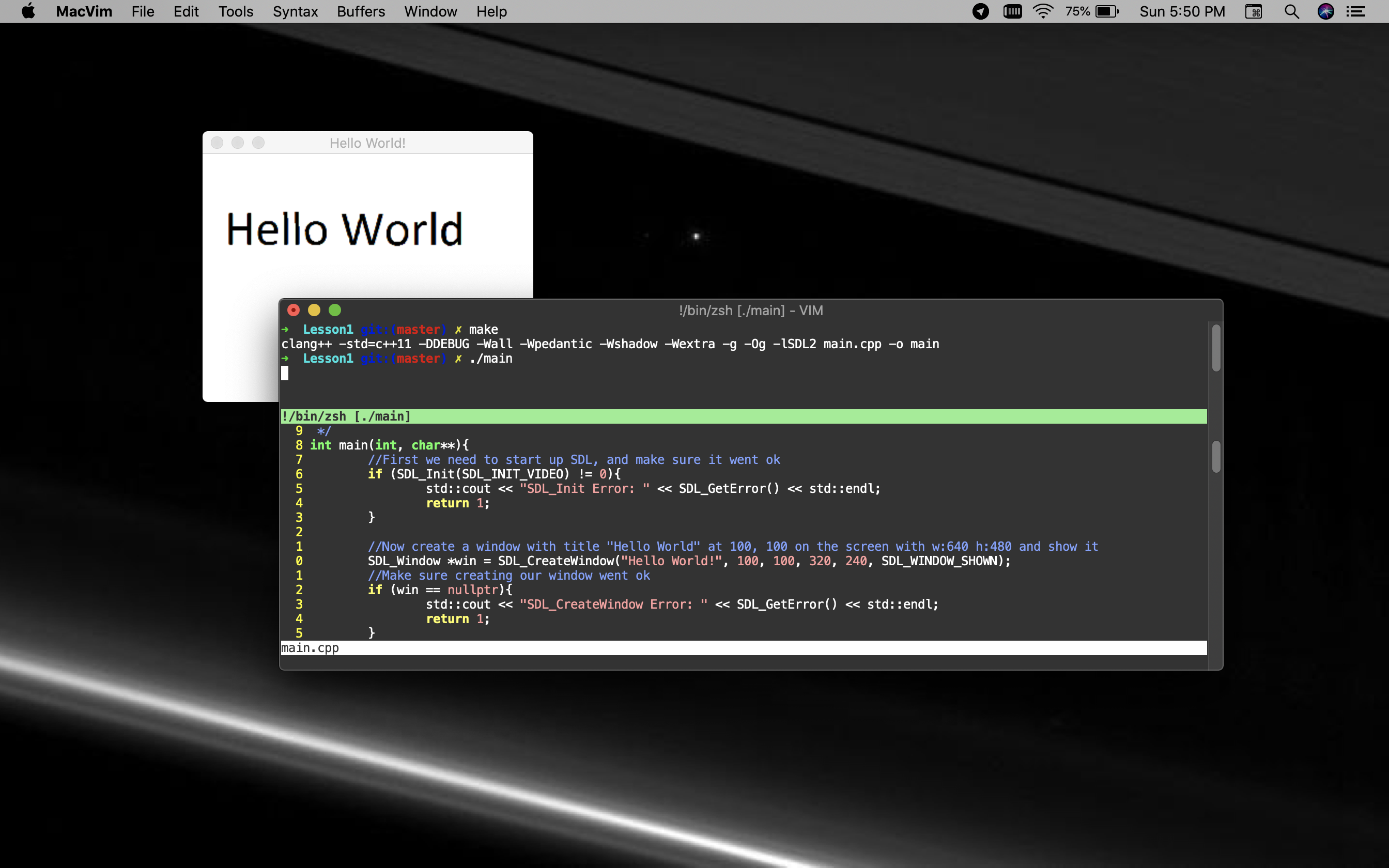Click the main.cpp pane scrollbar thumb

coord(1216,457)
